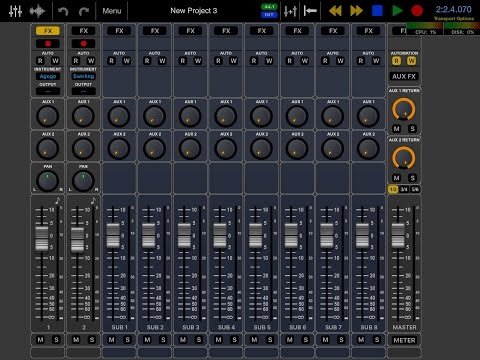
Task: Solo the AUX 2 return
Action: (x=412, y=178)
